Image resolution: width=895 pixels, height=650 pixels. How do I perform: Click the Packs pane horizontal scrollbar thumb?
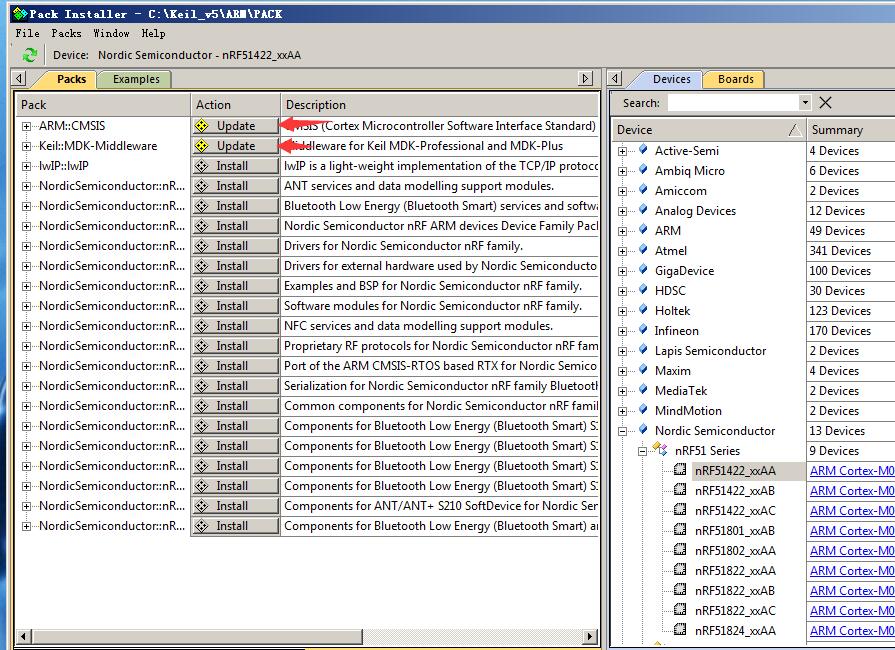click(x=197, y=636)
